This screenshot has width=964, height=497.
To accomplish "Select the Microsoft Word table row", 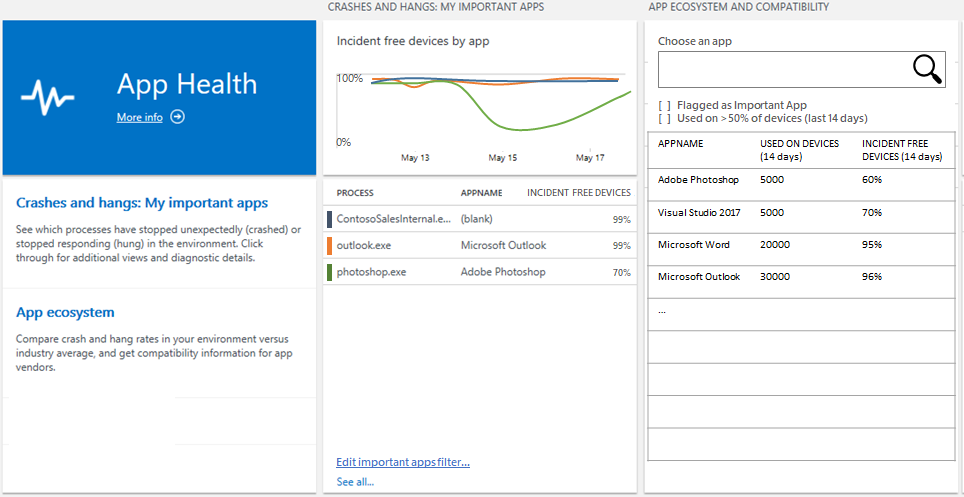I will 694,245.
